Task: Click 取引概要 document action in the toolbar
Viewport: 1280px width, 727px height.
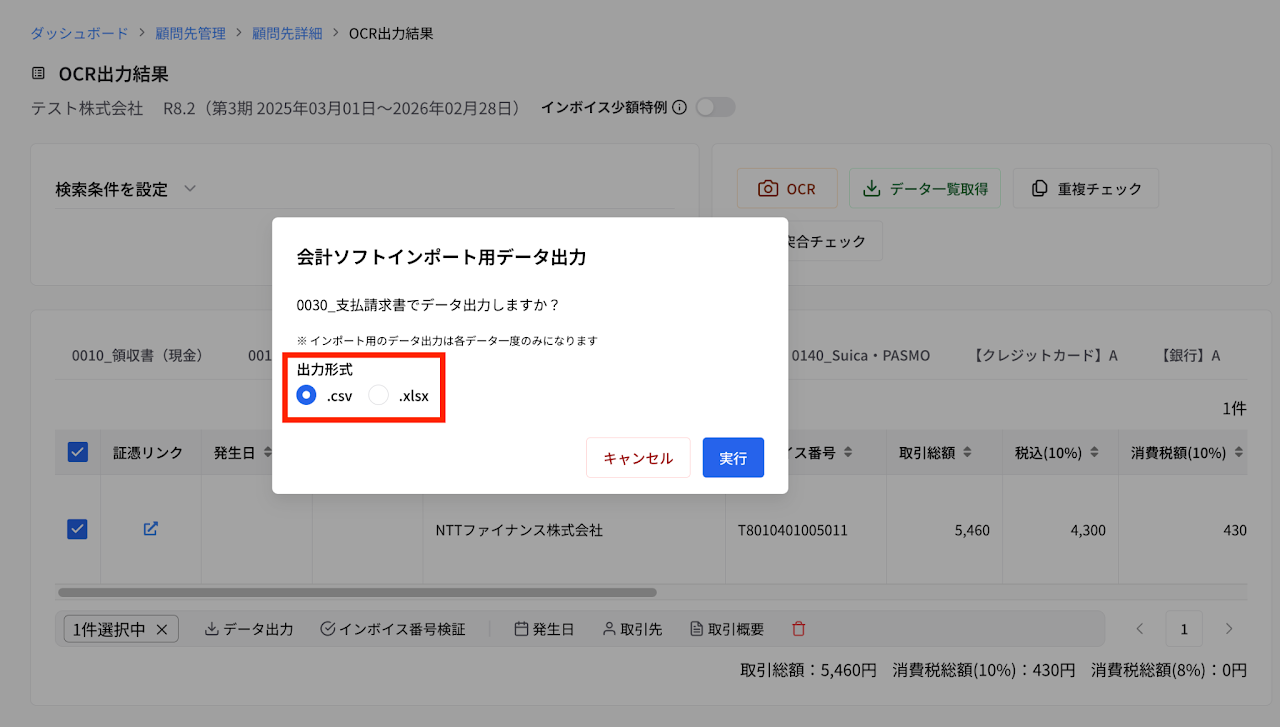Action: click(727, 629)
